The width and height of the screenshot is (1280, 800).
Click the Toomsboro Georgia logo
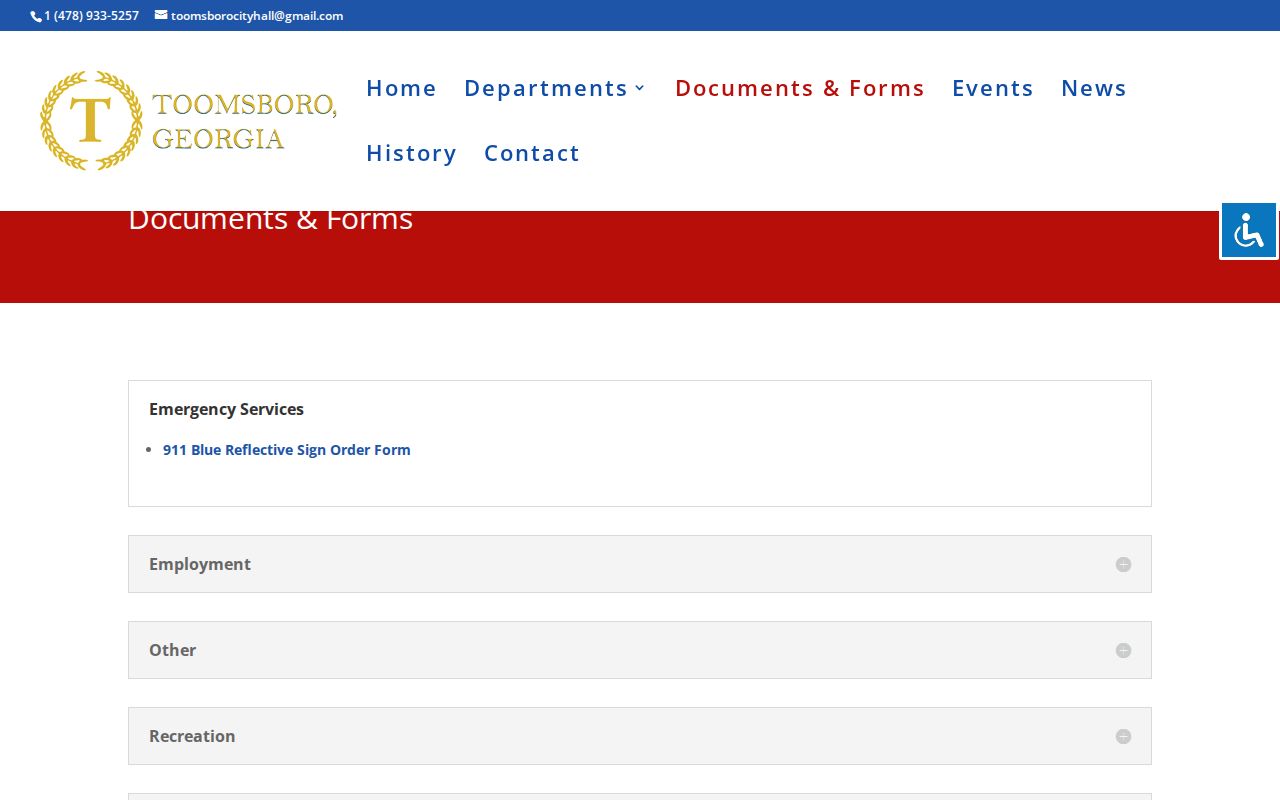click(188, 120)
